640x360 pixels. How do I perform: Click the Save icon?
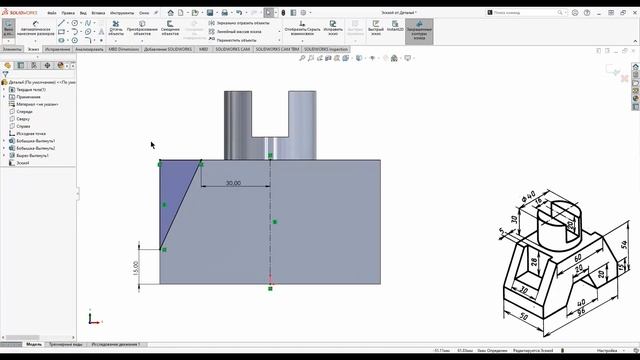coord(210,13)
